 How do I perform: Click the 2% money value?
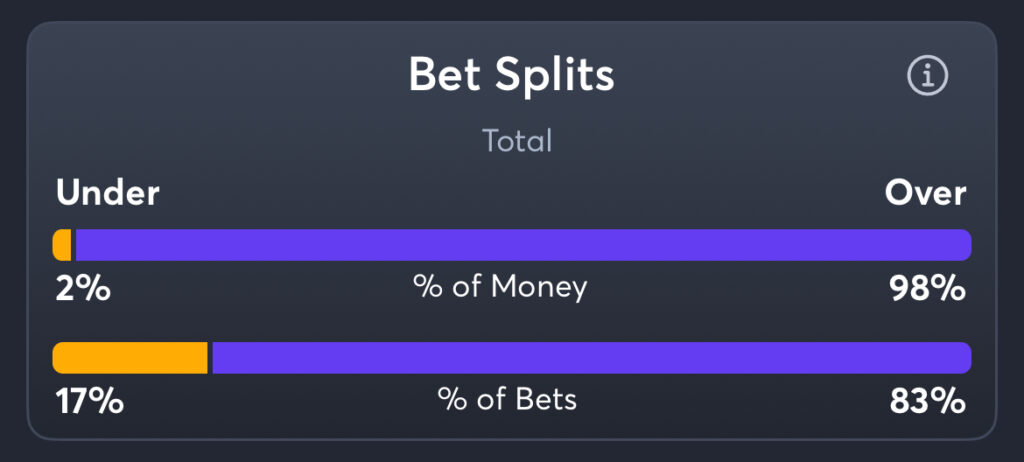coord(83,289)
